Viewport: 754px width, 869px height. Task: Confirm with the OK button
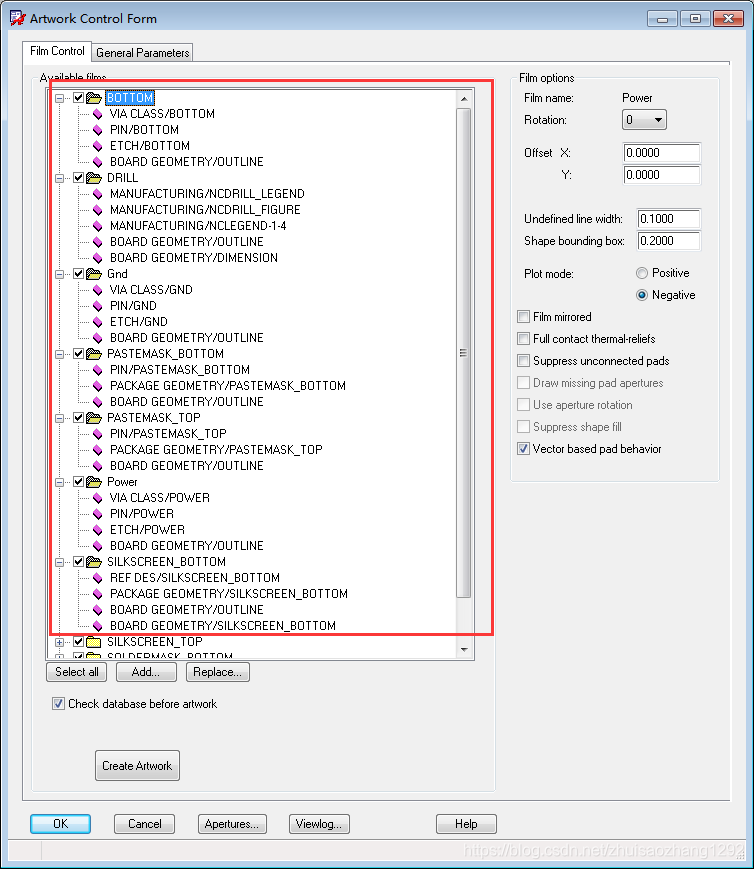tap(60, 824)
